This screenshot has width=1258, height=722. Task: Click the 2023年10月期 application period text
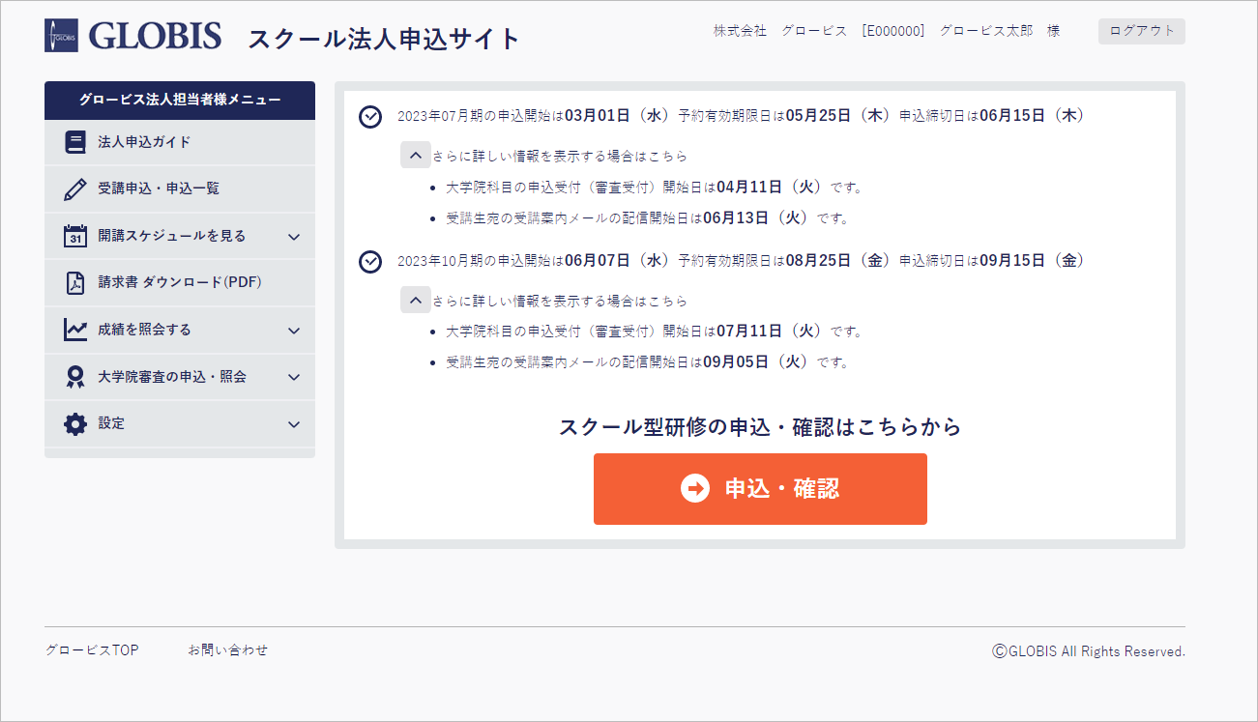[x=740, y=261]
